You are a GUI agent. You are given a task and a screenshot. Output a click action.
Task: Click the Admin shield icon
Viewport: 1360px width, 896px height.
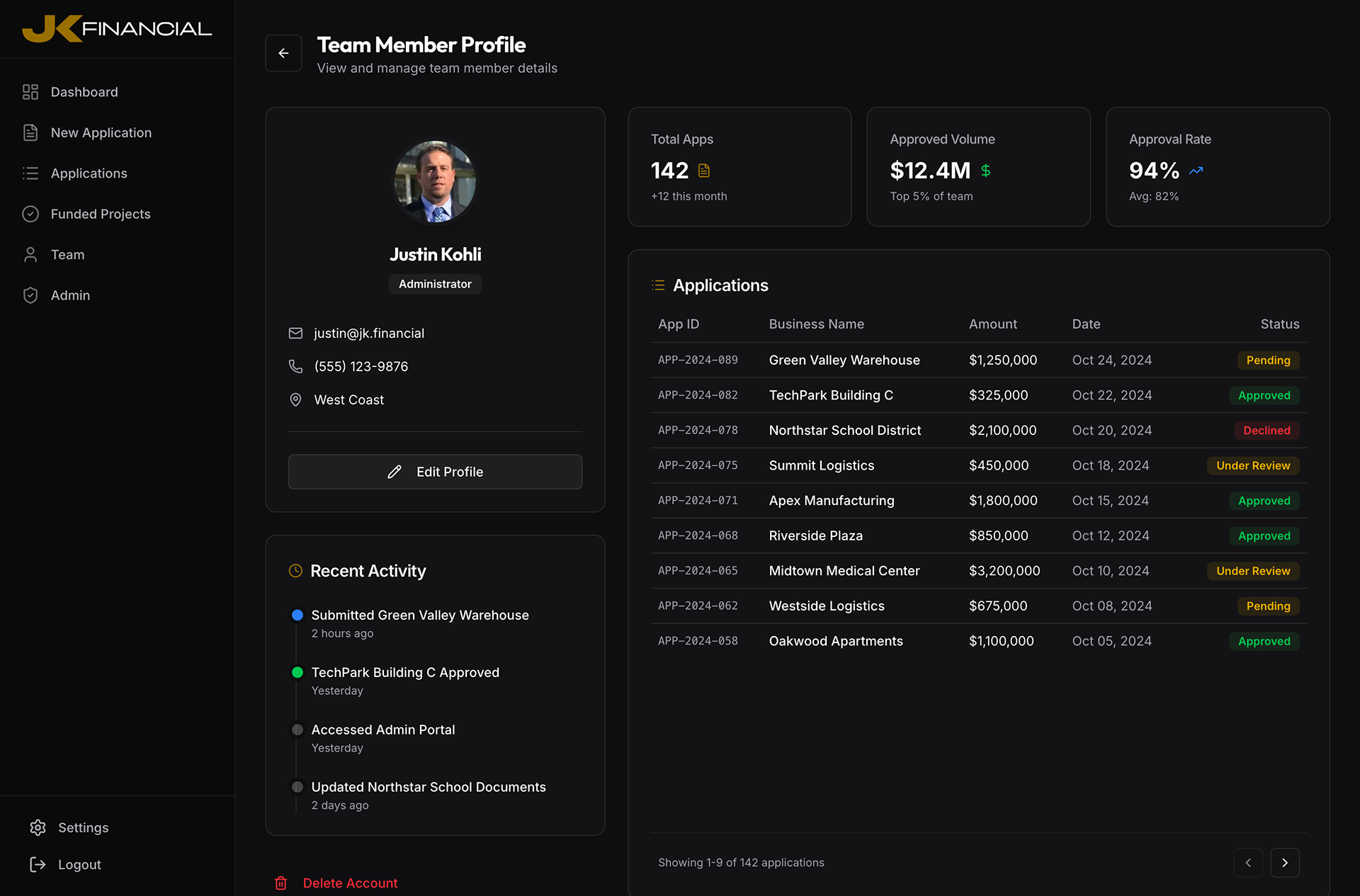click(30, 295)
